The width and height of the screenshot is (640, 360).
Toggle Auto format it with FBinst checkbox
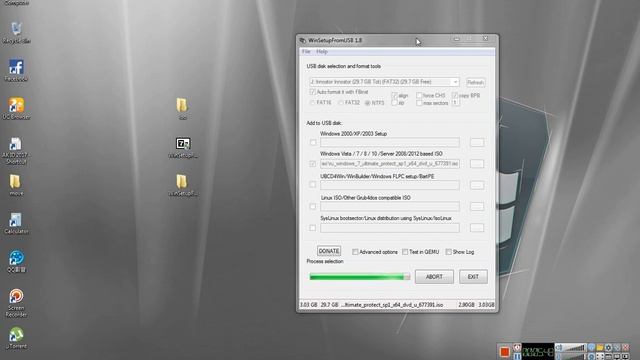(x=313, y=92)
